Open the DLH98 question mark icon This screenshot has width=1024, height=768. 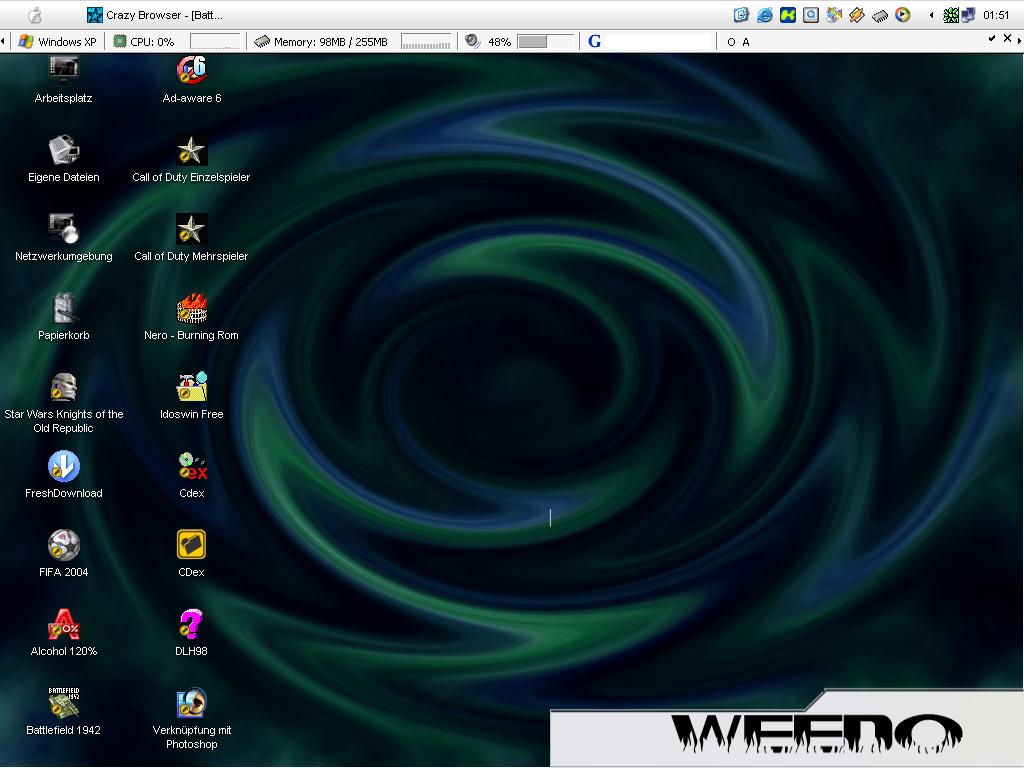coord(191,625)
